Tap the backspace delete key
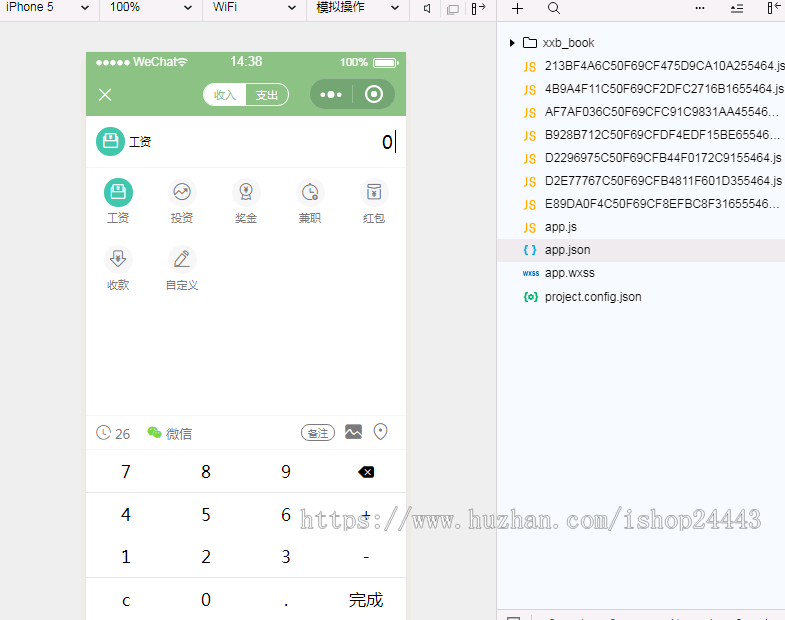The width and height of the screenshot is (785, 620). click(366, 472)
